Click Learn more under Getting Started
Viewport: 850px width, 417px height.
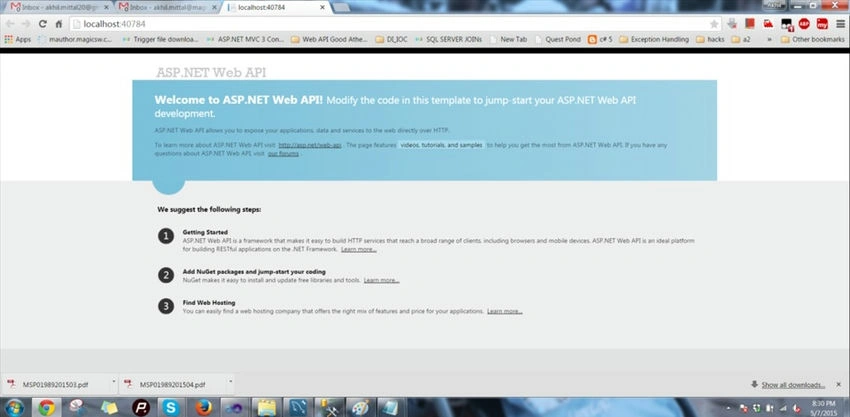358,249
